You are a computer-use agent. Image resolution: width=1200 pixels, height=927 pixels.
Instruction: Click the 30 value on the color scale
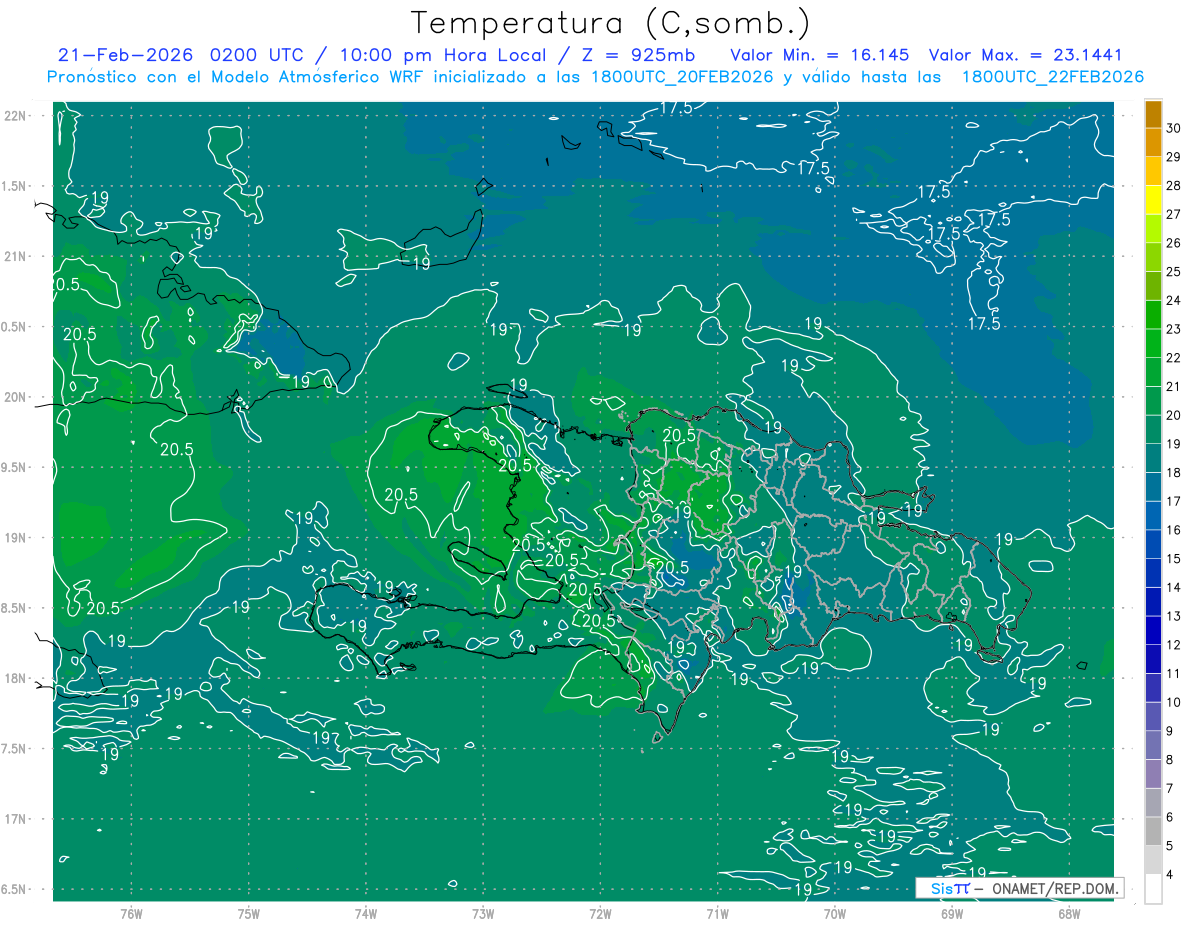1174,128
